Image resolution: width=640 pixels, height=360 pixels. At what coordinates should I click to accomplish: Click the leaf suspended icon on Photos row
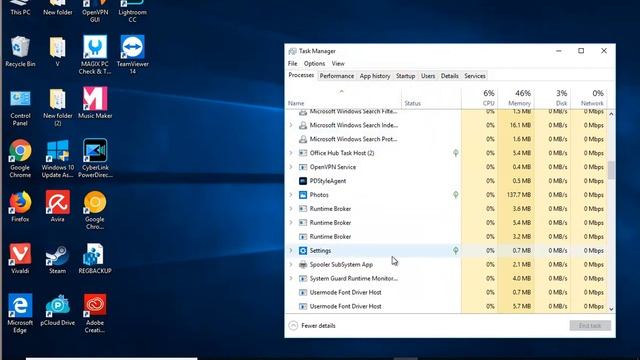(x=456, y=195)
